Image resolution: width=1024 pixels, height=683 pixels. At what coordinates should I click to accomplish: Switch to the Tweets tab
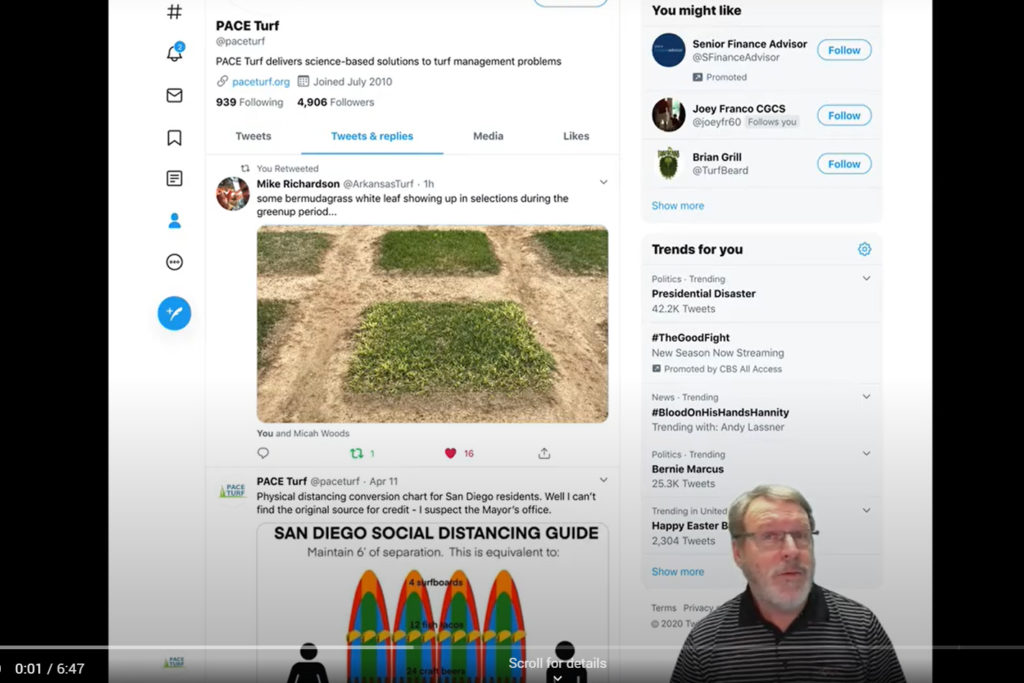click(x=253, y=136)
